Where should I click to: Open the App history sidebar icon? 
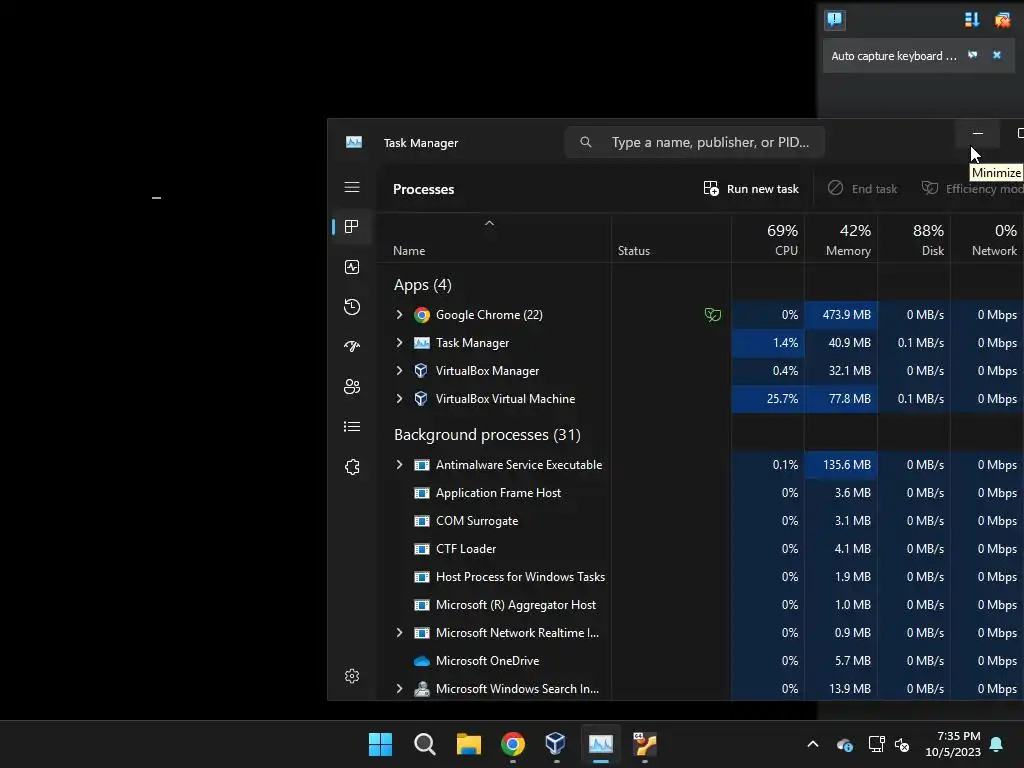352,307
